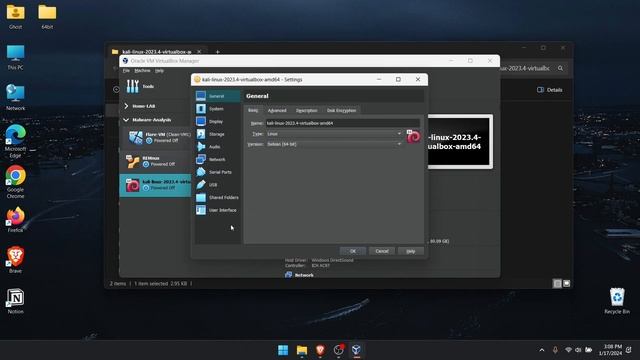Viewport: 640px width, 360px height.
Task: Open Ghost folder on desktop
Action: [16, 16]
